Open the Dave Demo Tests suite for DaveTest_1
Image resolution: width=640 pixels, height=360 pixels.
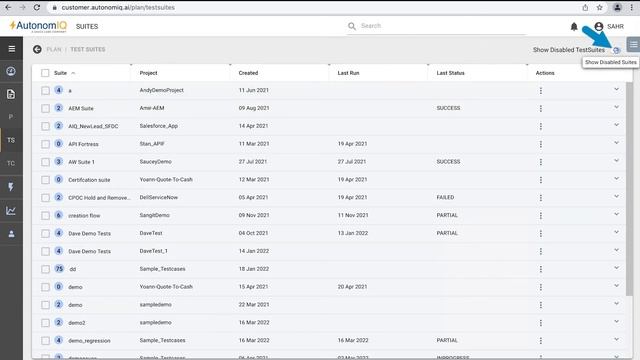(89, 251)
